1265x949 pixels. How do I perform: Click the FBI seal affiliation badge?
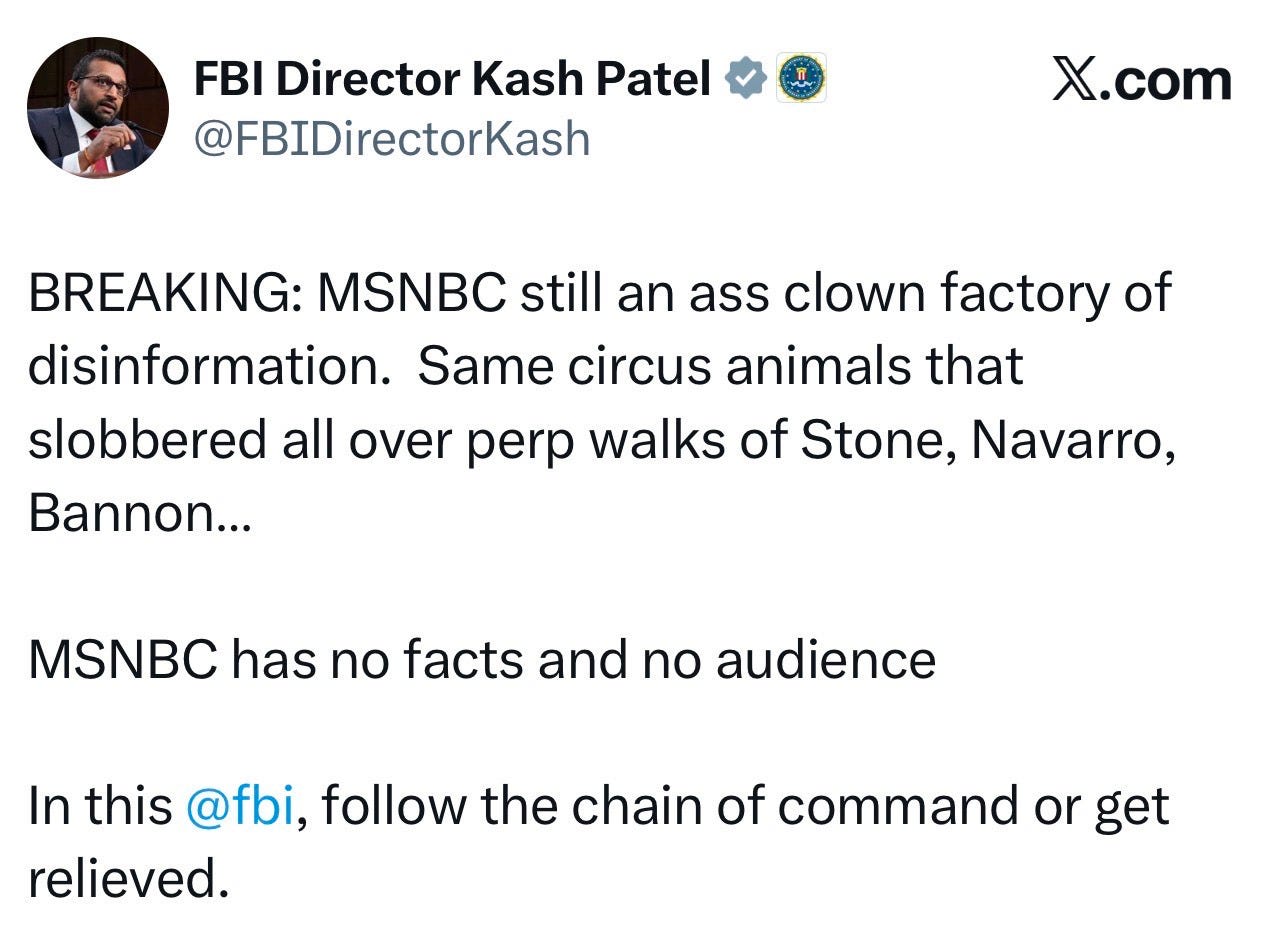point(801,78)
